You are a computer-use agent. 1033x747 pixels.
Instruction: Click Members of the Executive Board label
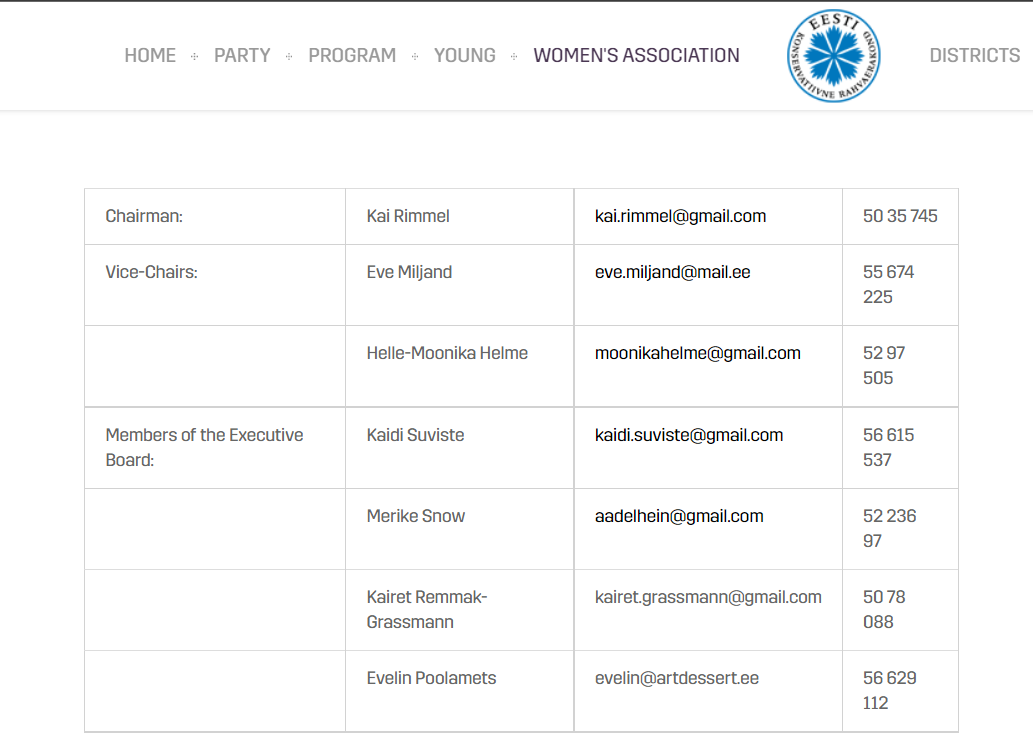coord(204,447)
